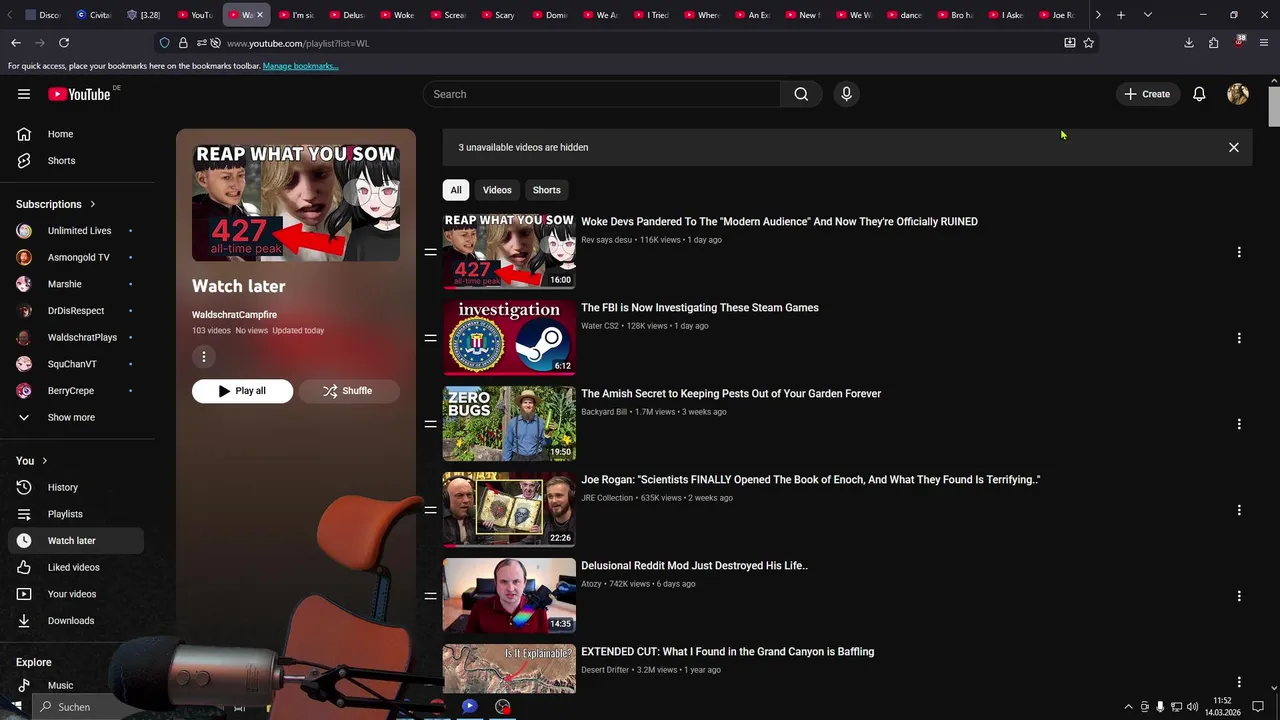Reload the page in the browser
This screenshot has height=720, width=1280.
click(x=64, y=43)
